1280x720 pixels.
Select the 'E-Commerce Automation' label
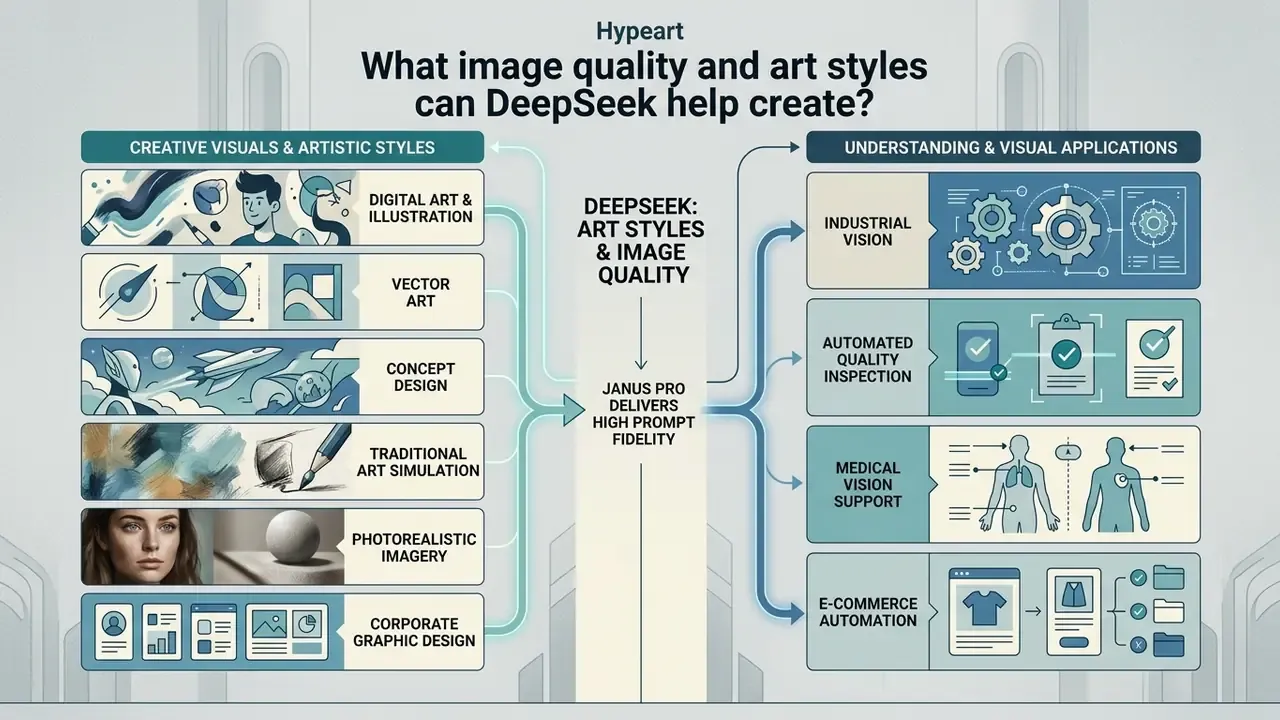pos(867,612)
